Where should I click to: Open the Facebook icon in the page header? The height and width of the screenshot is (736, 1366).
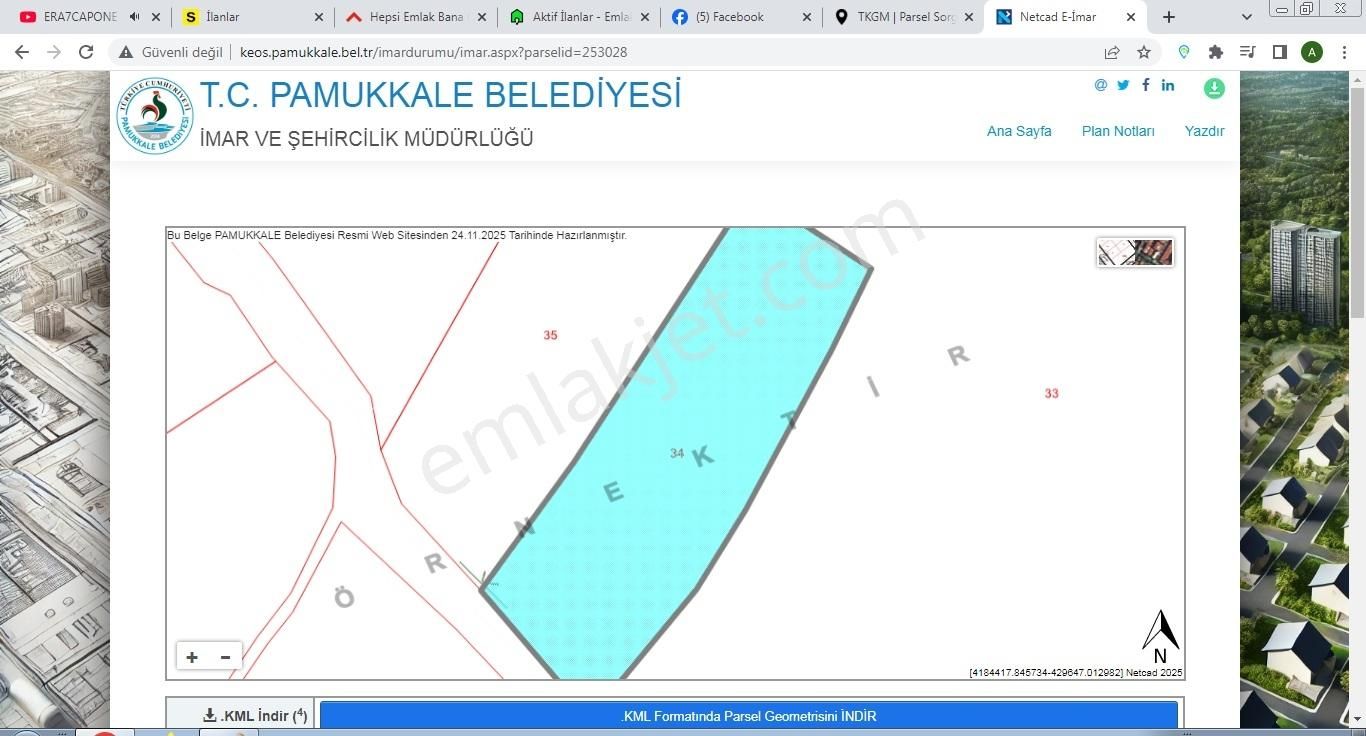1145,85
